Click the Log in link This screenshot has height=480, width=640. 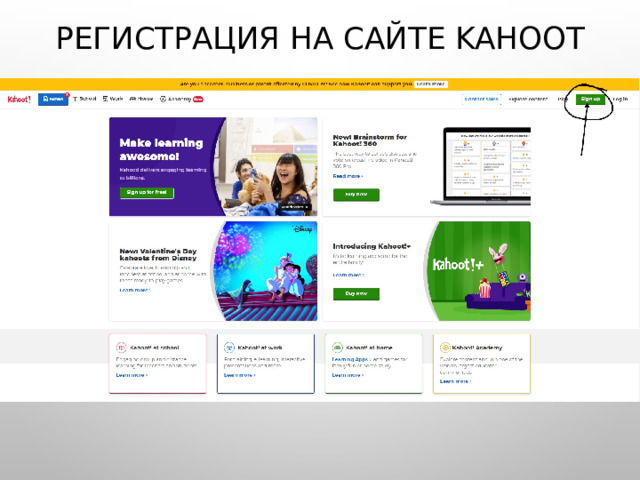pos(620,99)
